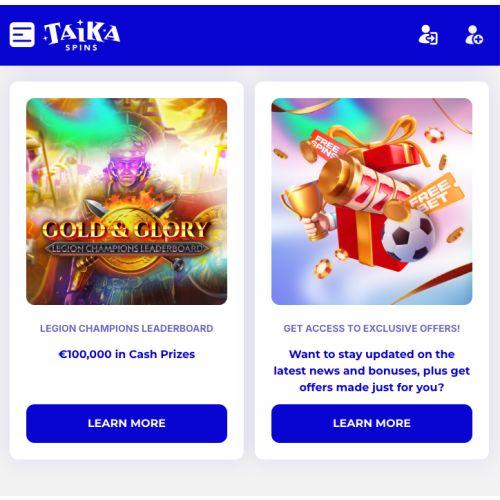Open the hamburger menu icon

(22, 35)
